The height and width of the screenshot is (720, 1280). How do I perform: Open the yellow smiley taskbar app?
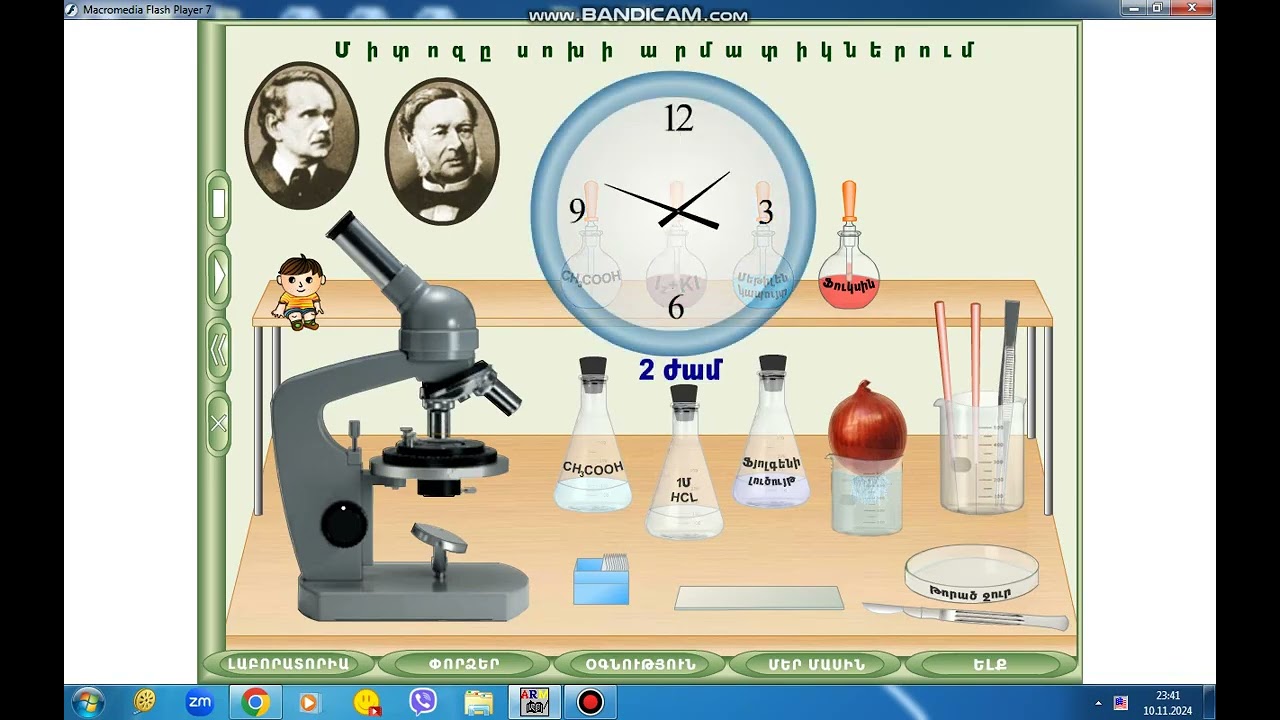coord(367,702)
